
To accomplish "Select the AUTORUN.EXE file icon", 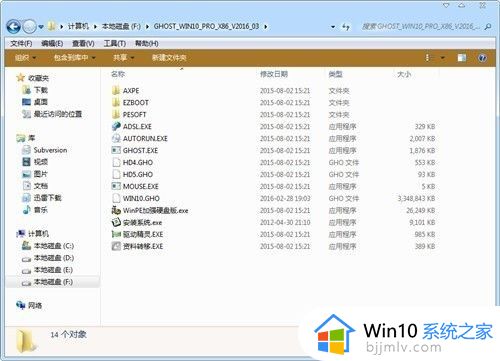I will (x=116, y=138).
